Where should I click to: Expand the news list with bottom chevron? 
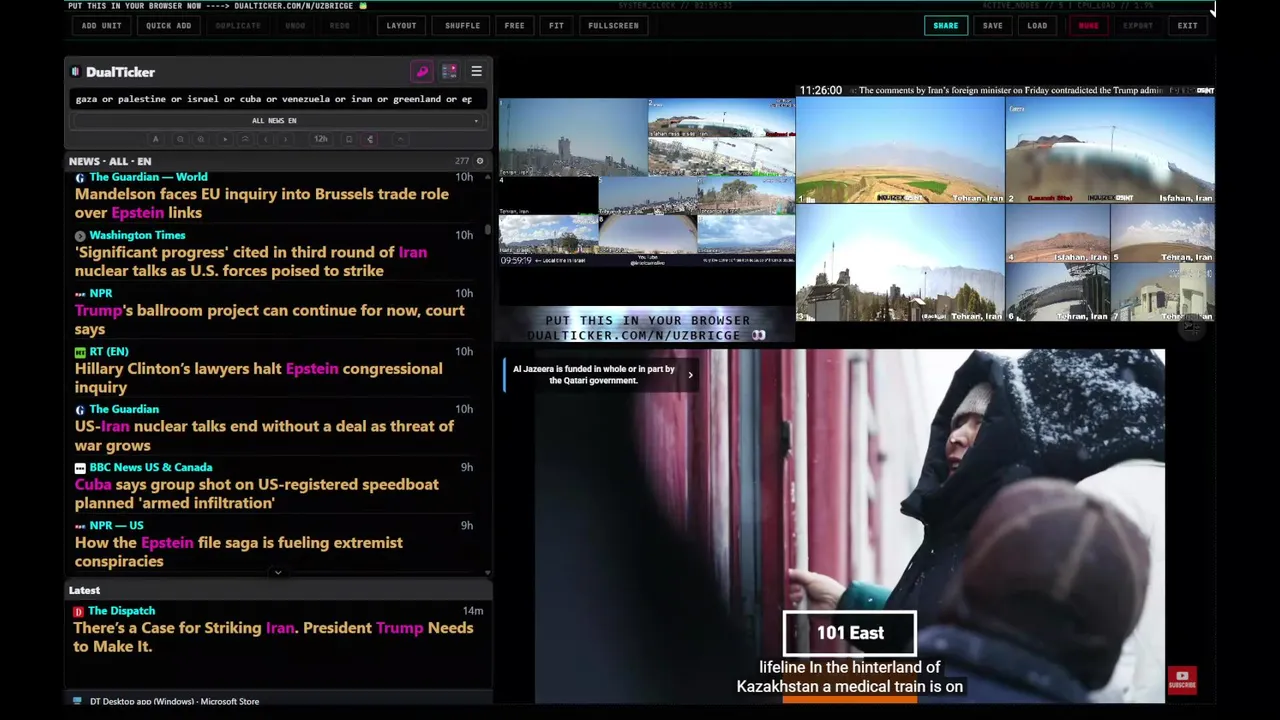coord(278,572)
